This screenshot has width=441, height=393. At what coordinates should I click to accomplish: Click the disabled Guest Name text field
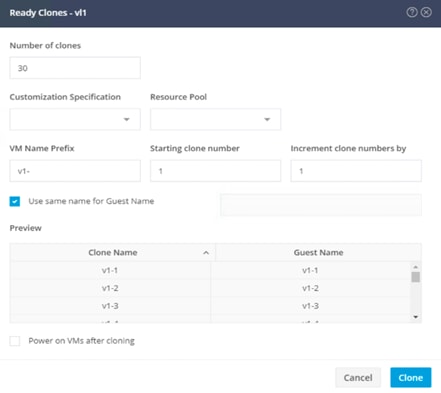click(321, 205)
